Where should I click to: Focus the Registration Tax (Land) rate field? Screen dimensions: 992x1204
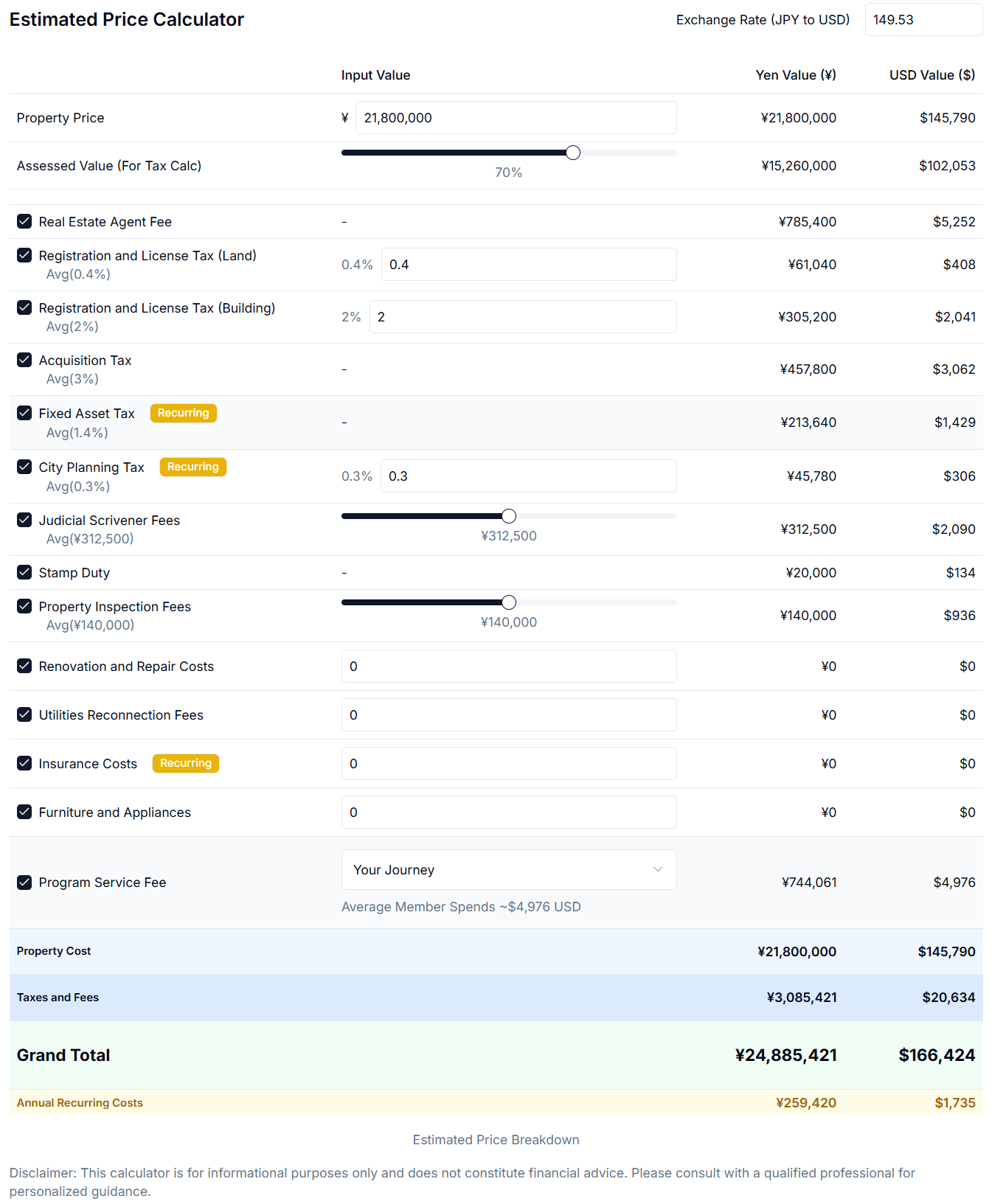click(x=528, y=265)
